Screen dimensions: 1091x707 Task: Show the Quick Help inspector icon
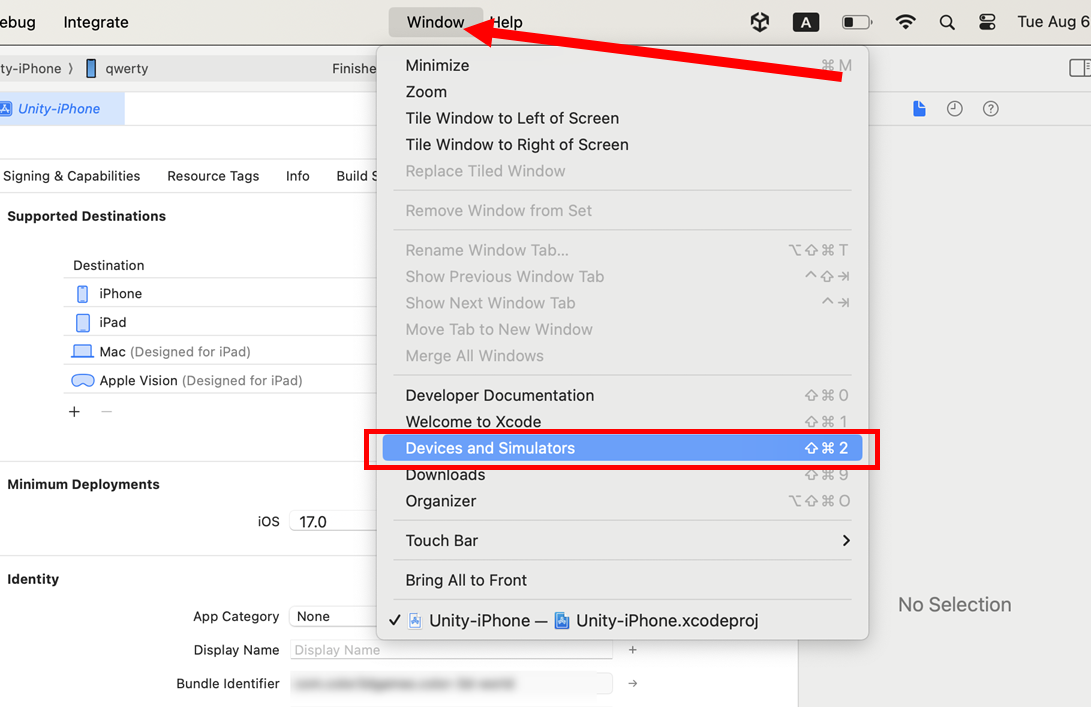click(991, 109)
